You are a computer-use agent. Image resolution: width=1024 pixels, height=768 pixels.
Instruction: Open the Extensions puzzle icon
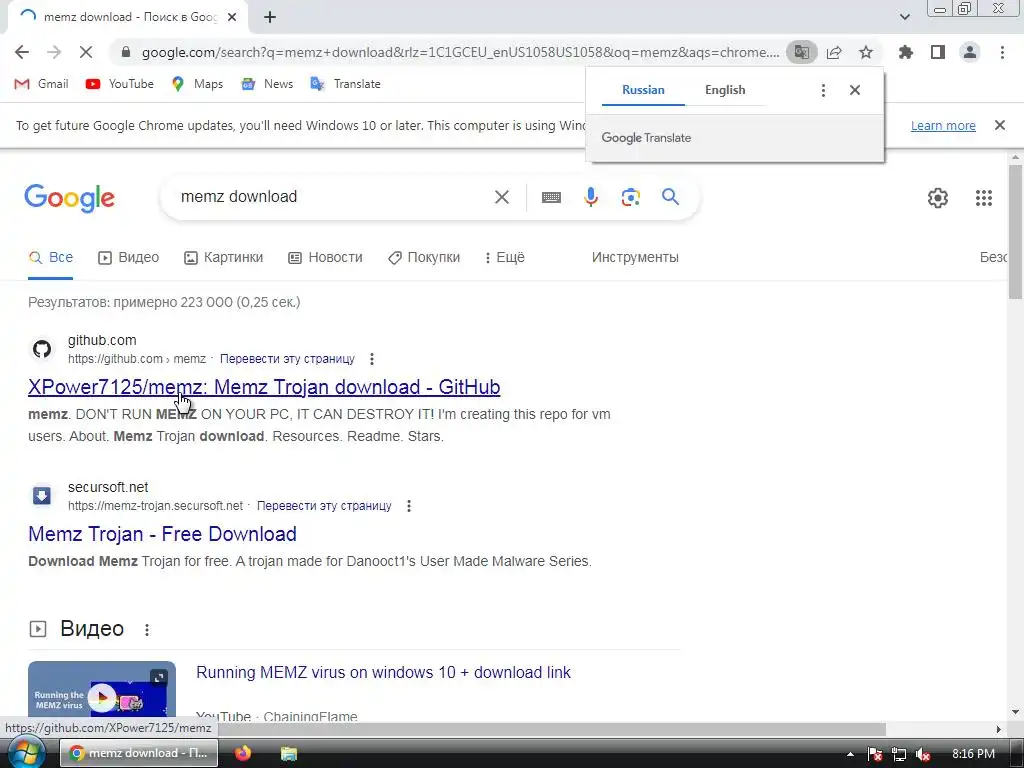pyautogui.click(x=906, y=52)
